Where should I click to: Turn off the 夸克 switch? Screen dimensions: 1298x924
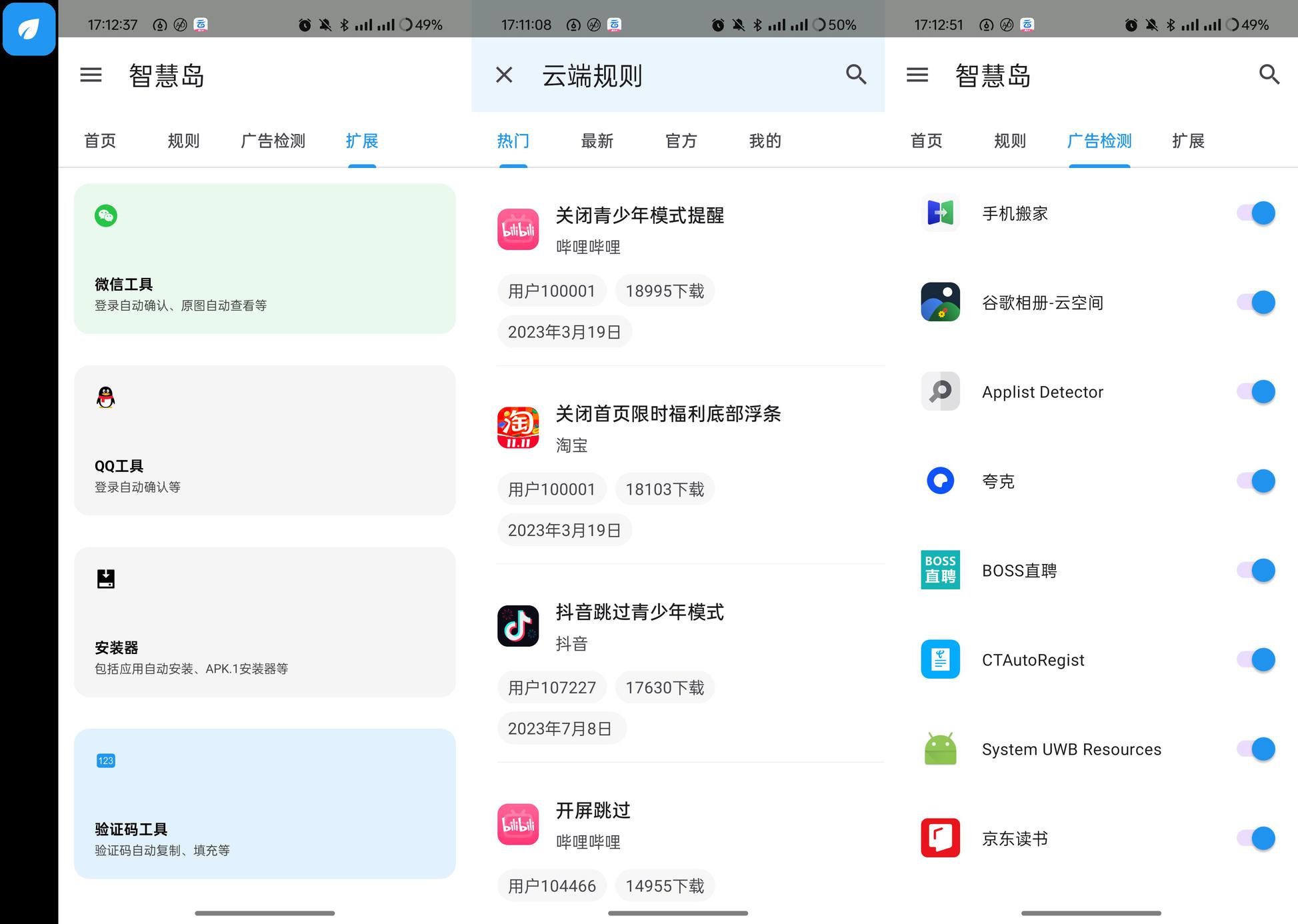1256,481
